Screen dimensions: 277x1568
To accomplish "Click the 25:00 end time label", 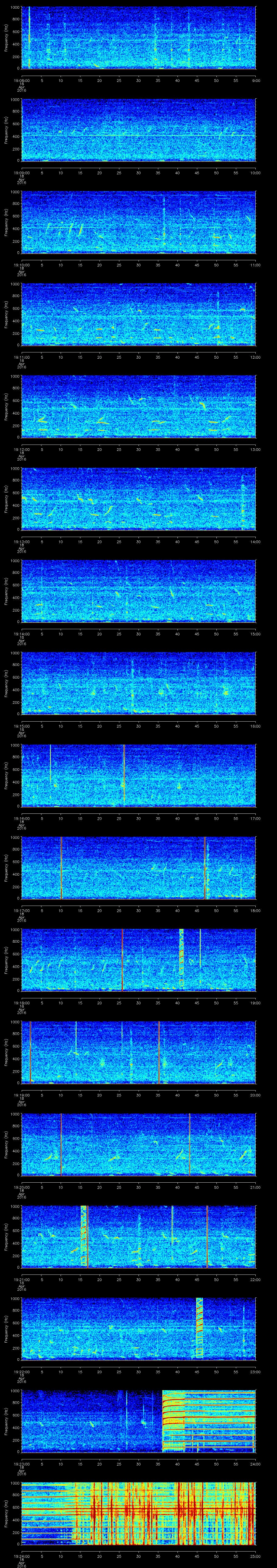I will point(256,1555).
